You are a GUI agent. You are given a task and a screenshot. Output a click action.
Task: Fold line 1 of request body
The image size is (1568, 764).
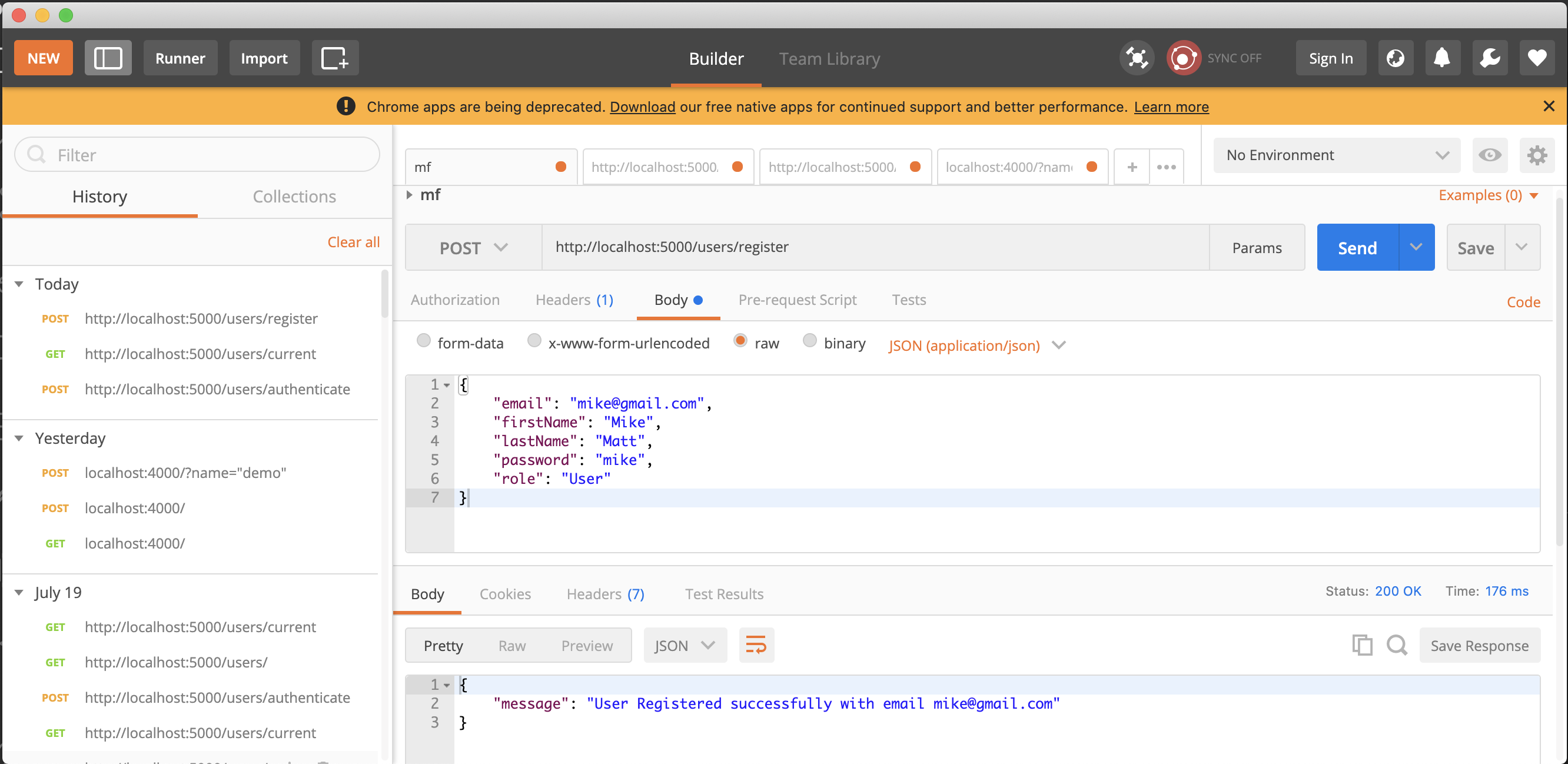pyautogui.click(x=447, y=385)
